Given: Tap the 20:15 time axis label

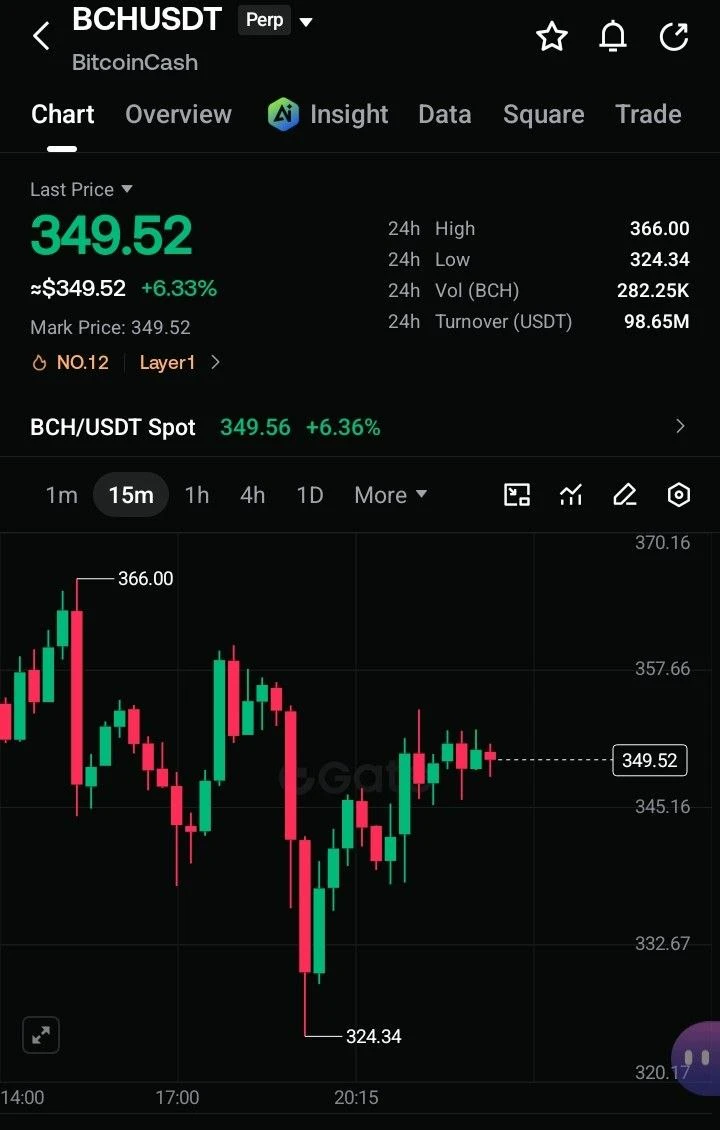Looking at the screenshot, I should [356, 1098].
